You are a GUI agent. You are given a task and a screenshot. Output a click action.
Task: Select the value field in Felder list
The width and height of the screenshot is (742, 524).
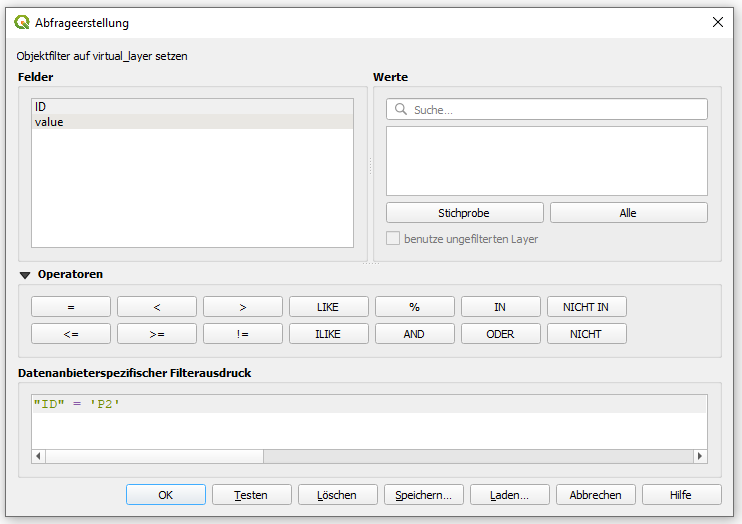pyautogui.click(x=192, y=122)
